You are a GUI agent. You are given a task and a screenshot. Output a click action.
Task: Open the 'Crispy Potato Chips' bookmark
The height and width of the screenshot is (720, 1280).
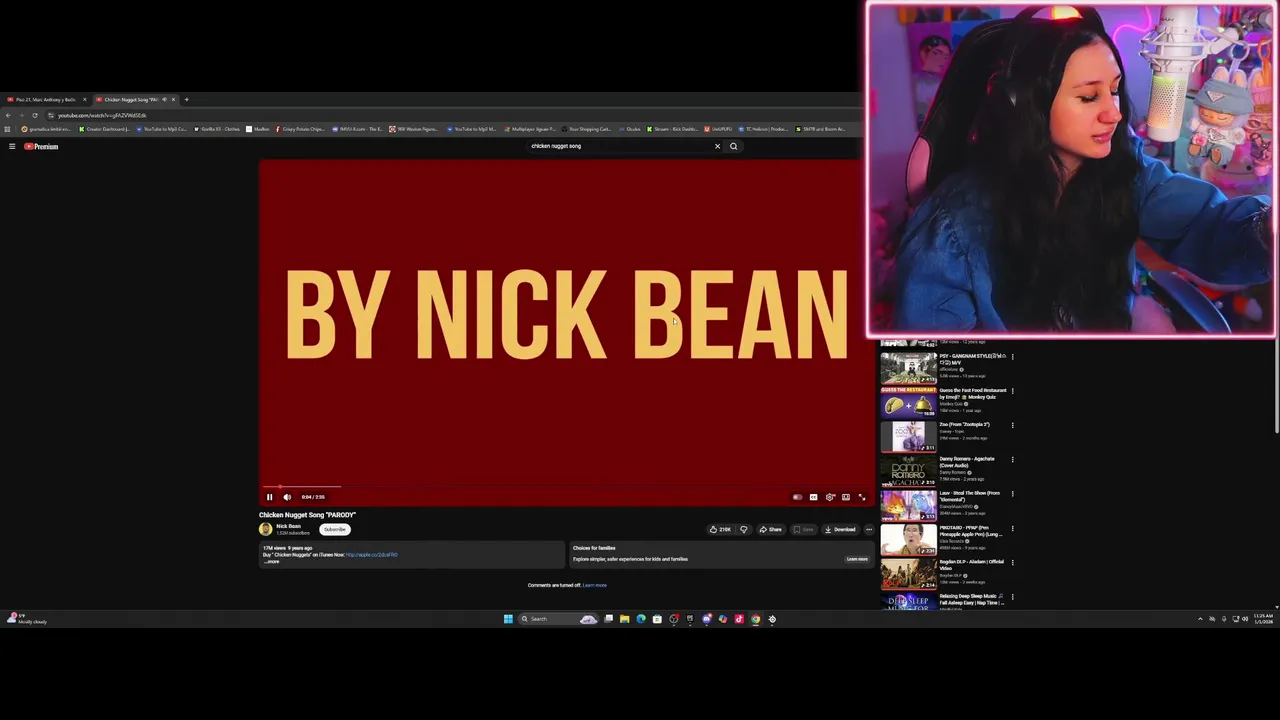point(300,129)
